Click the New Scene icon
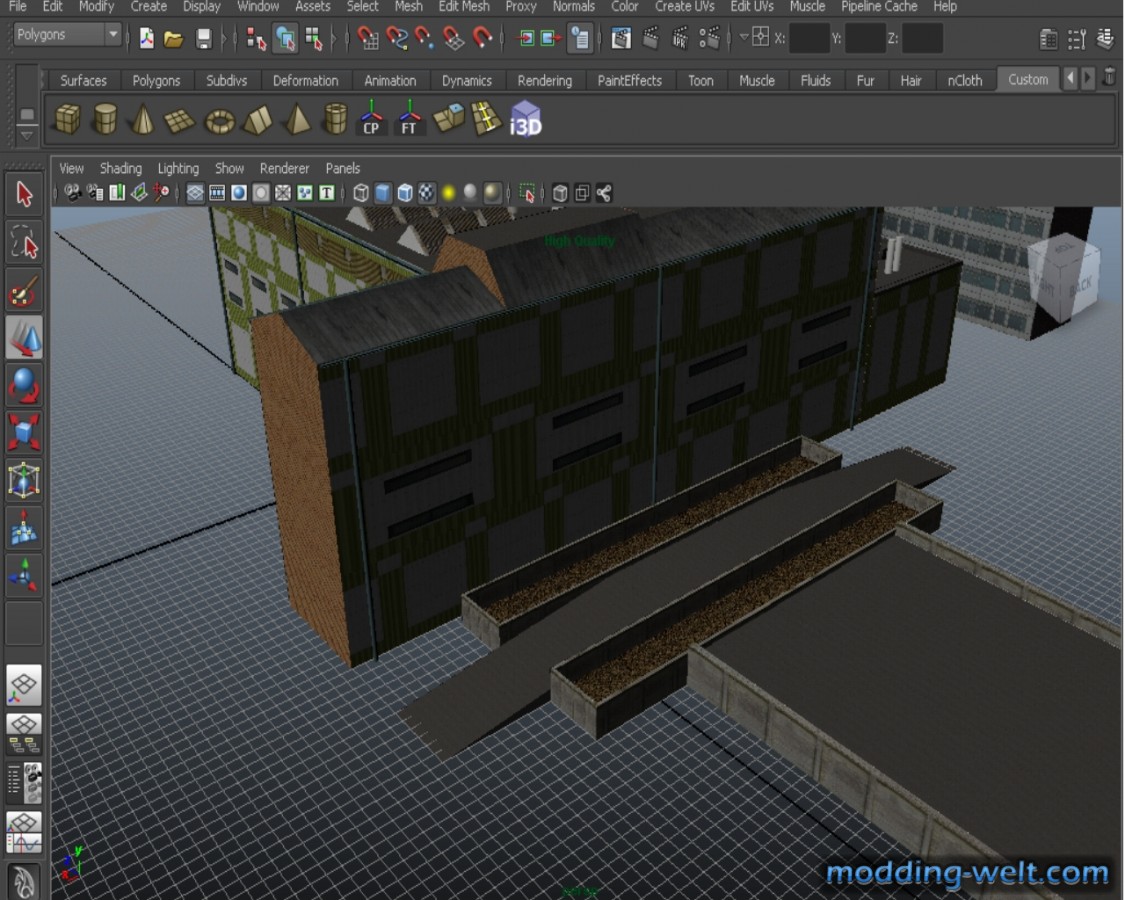This screenshot has width=1125, height=900. (x=146, y=38)
